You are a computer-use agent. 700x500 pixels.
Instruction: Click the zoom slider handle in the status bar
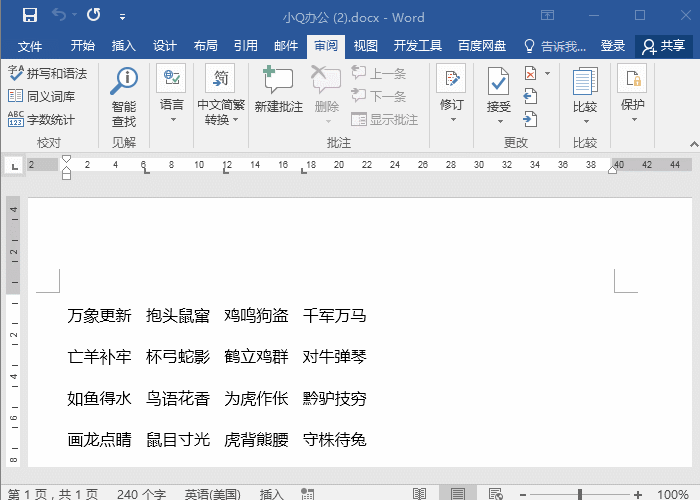(579, 493)
